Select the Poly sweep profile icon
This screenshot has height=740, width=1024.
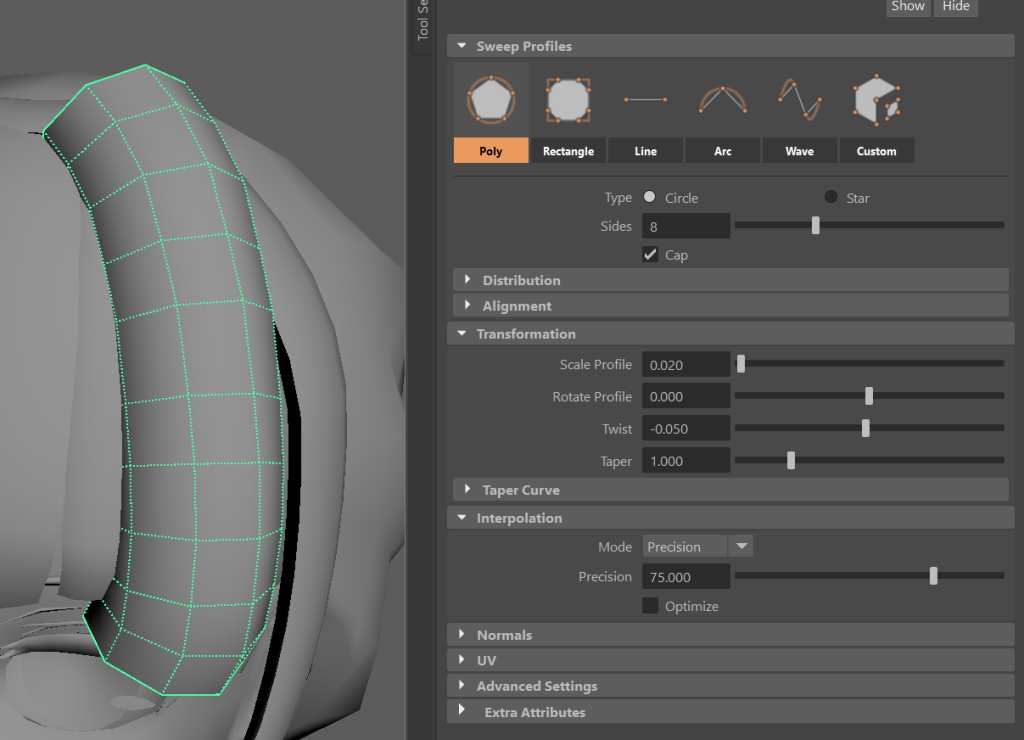coord(491,100)
